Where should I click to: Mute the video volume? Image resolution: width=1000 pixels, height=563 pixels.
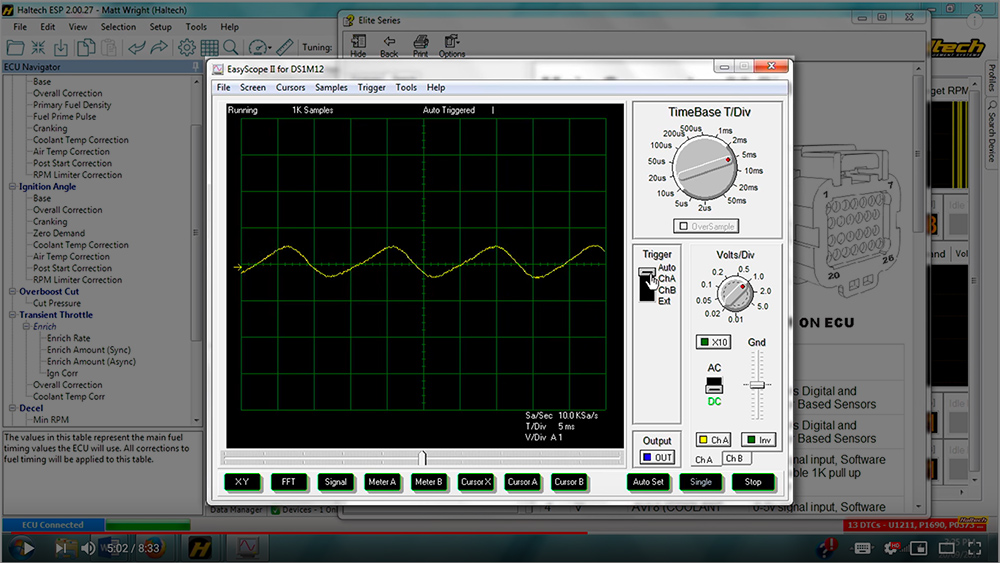click(89, 548)
